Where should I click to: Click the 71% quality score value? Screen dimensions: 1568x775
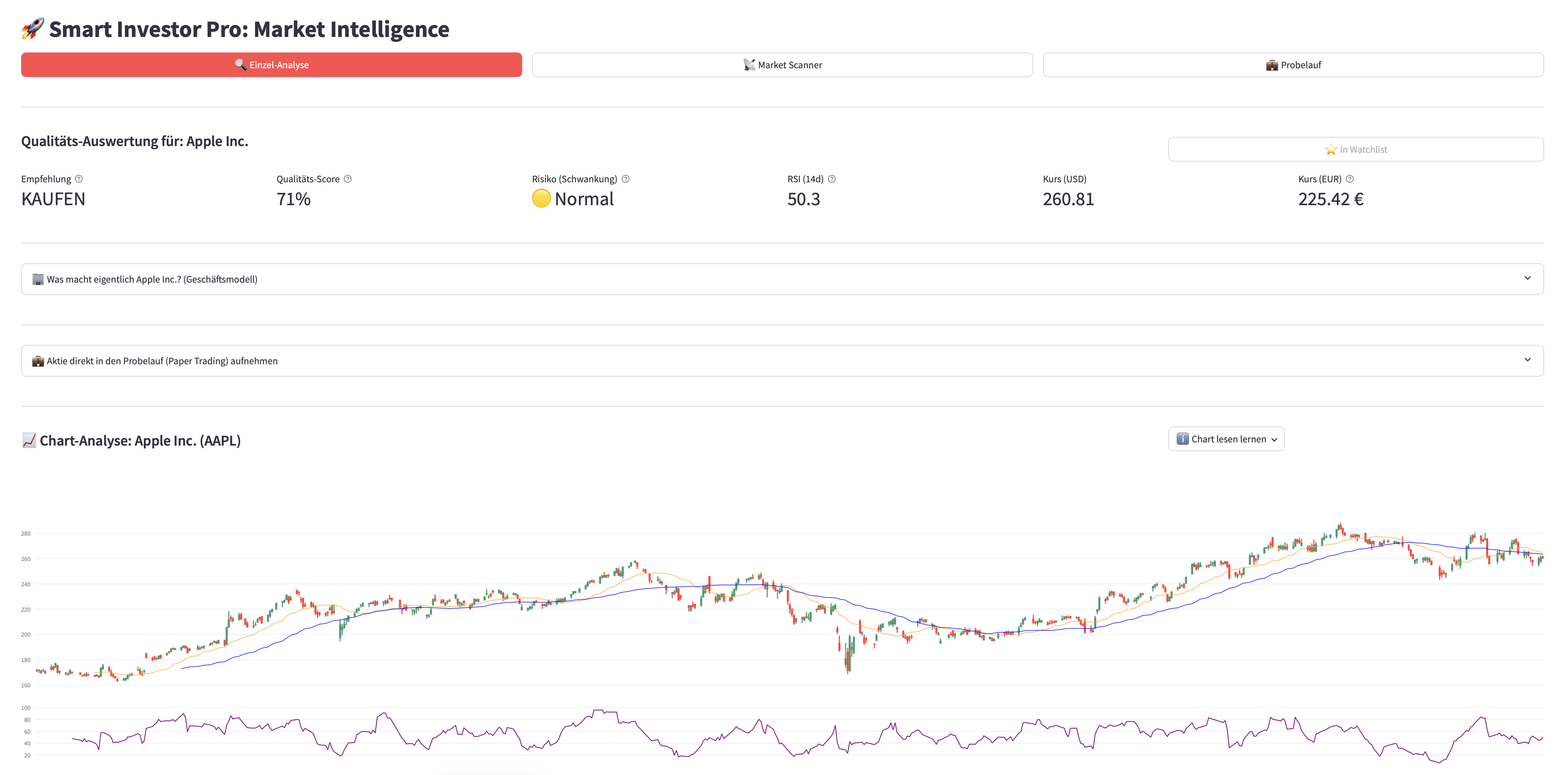click(293, 199)
